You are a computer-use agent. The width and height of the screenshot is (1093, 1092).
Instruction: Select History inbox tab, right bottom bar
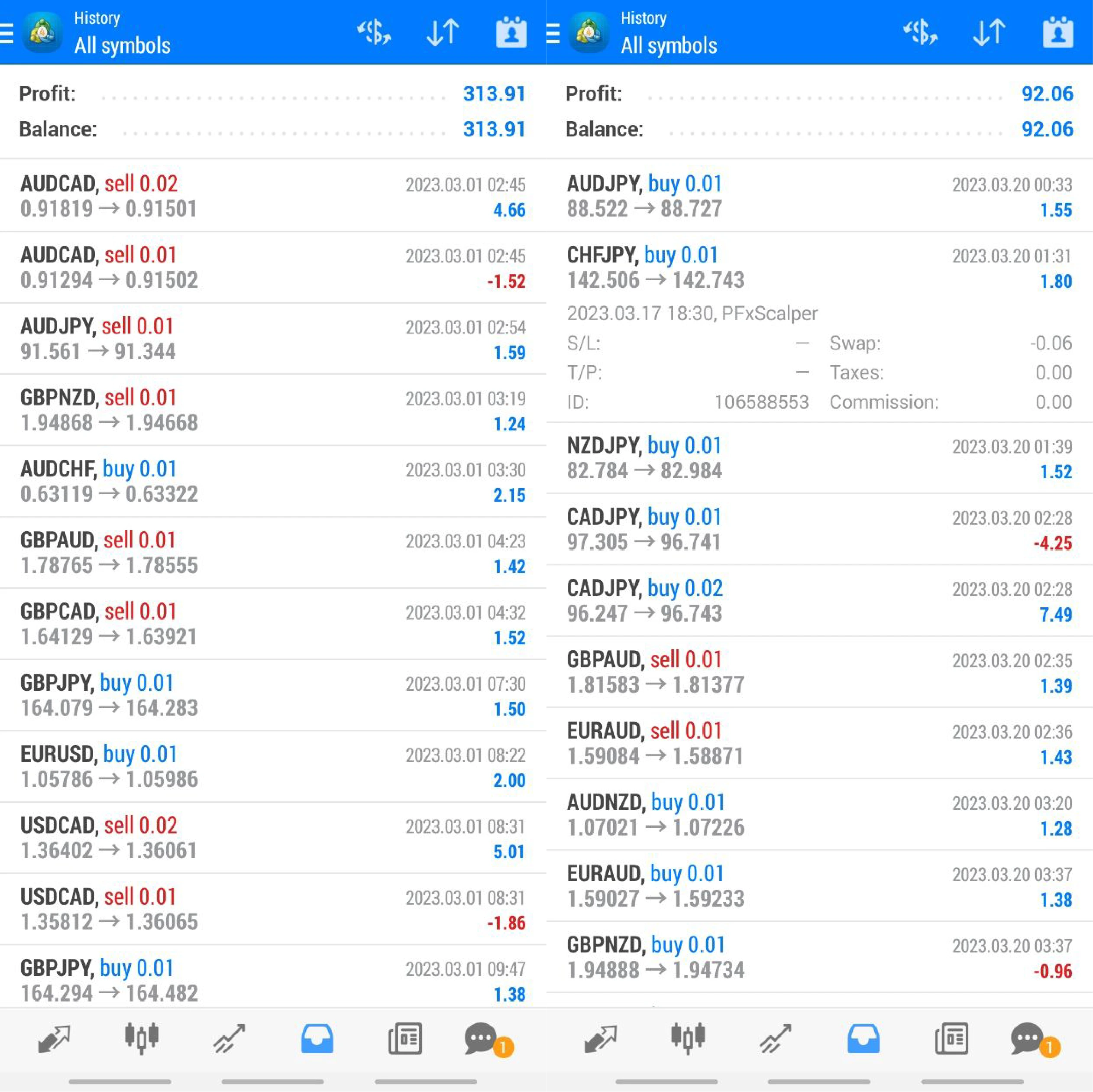click(863, 1039)
